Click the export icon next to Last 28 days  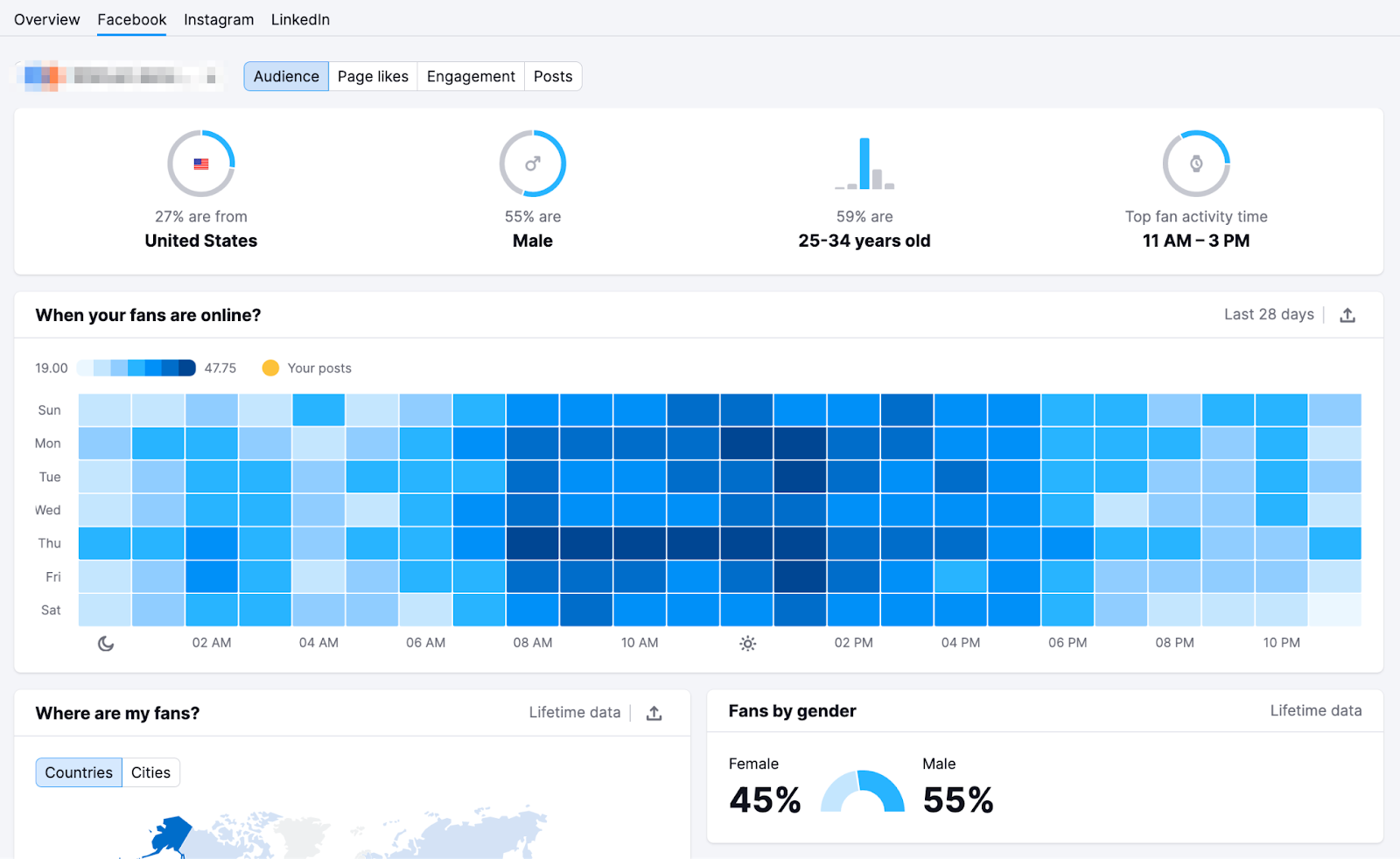1347,314
